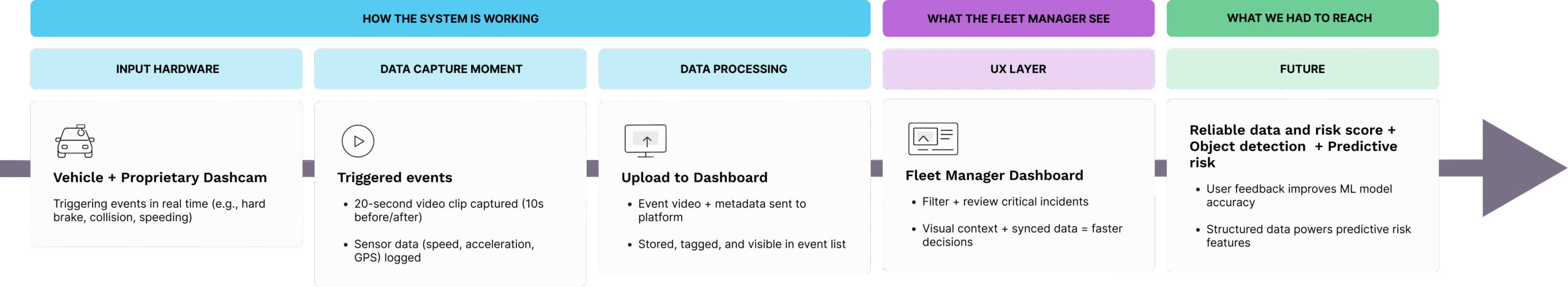Click the fleet dashboard window icon
Viewport: 1568px width, 287px height.
click(932, 139)
